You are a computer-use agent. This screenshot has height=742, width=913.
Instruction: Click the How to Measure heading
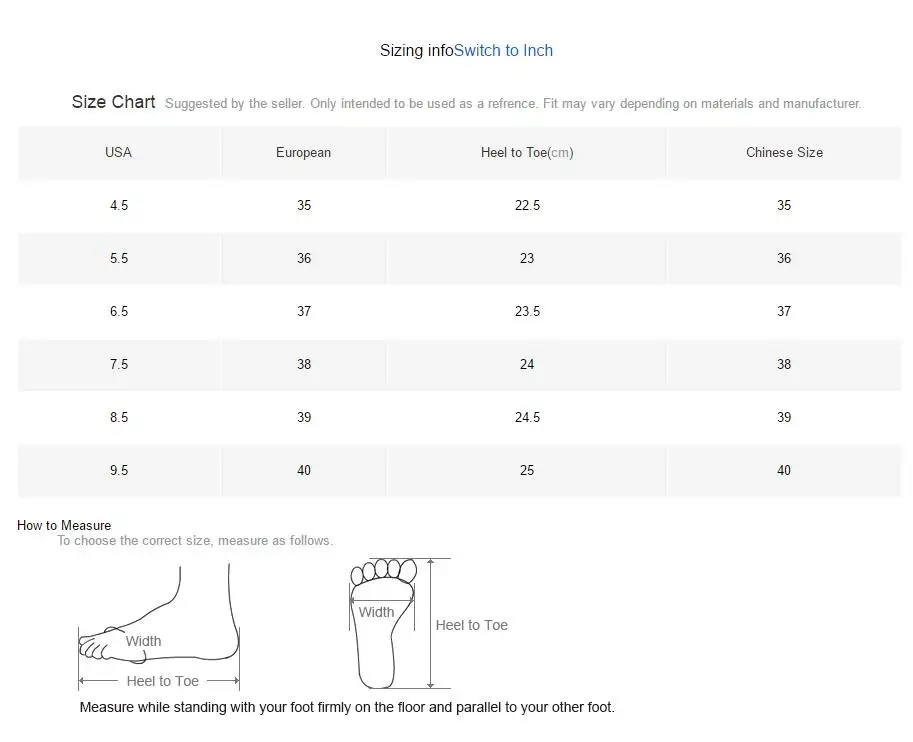(x=64, y=526)
